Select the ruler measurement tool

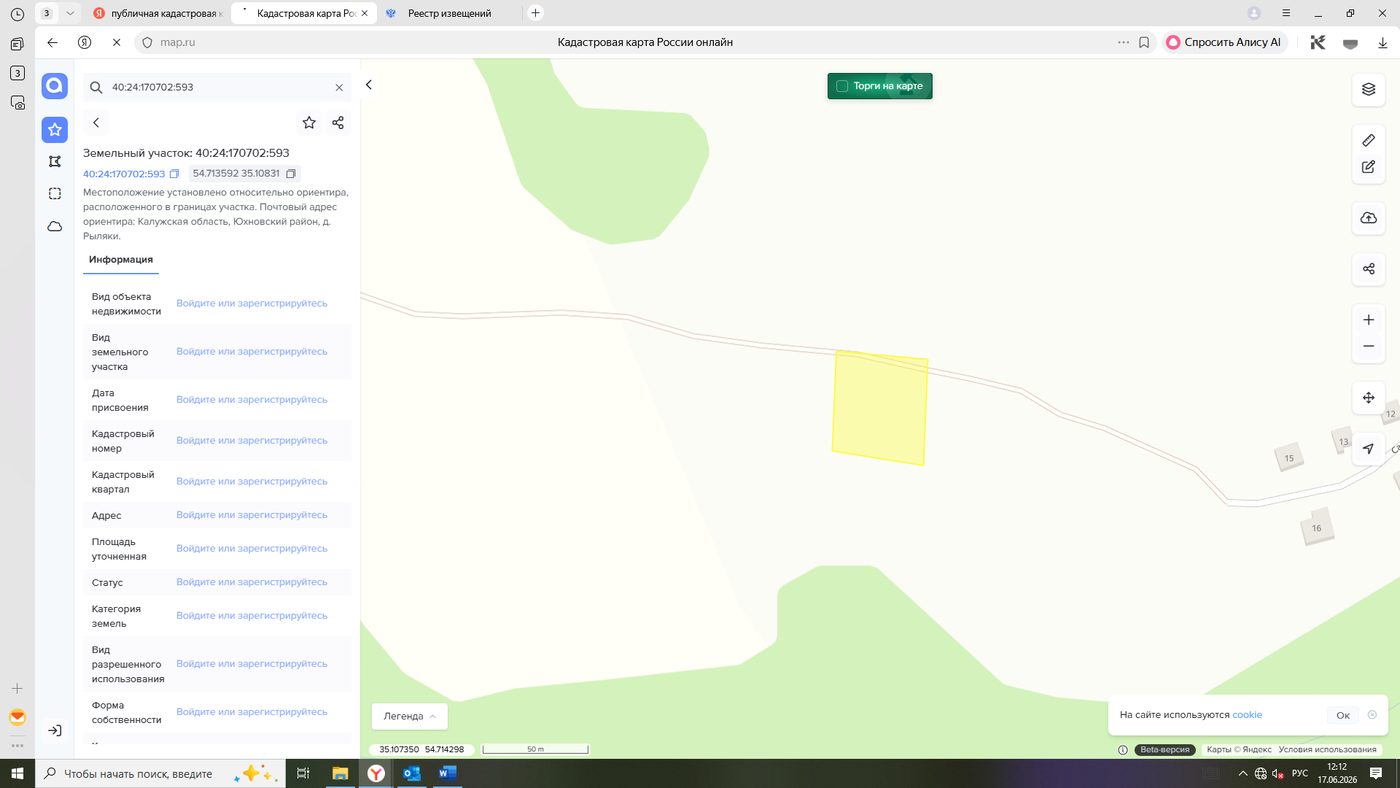[x=1368, y=140]
